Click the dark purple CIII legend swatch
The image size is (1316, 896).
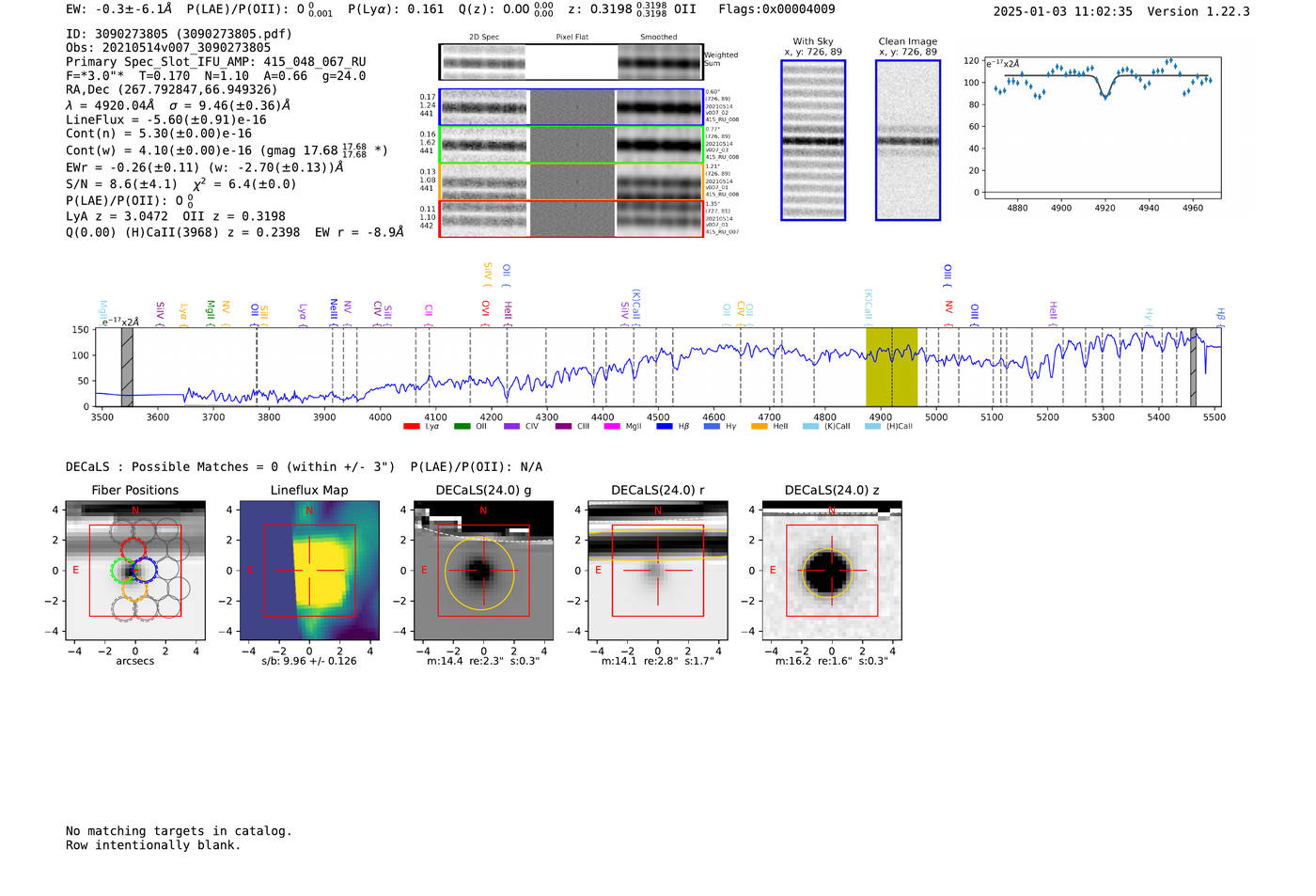563,427
